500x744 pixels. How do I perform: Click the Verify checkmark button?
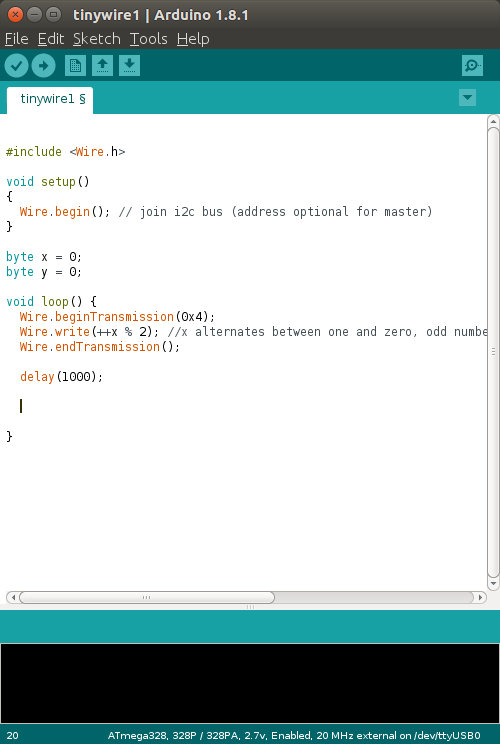(x=16, y=65)
